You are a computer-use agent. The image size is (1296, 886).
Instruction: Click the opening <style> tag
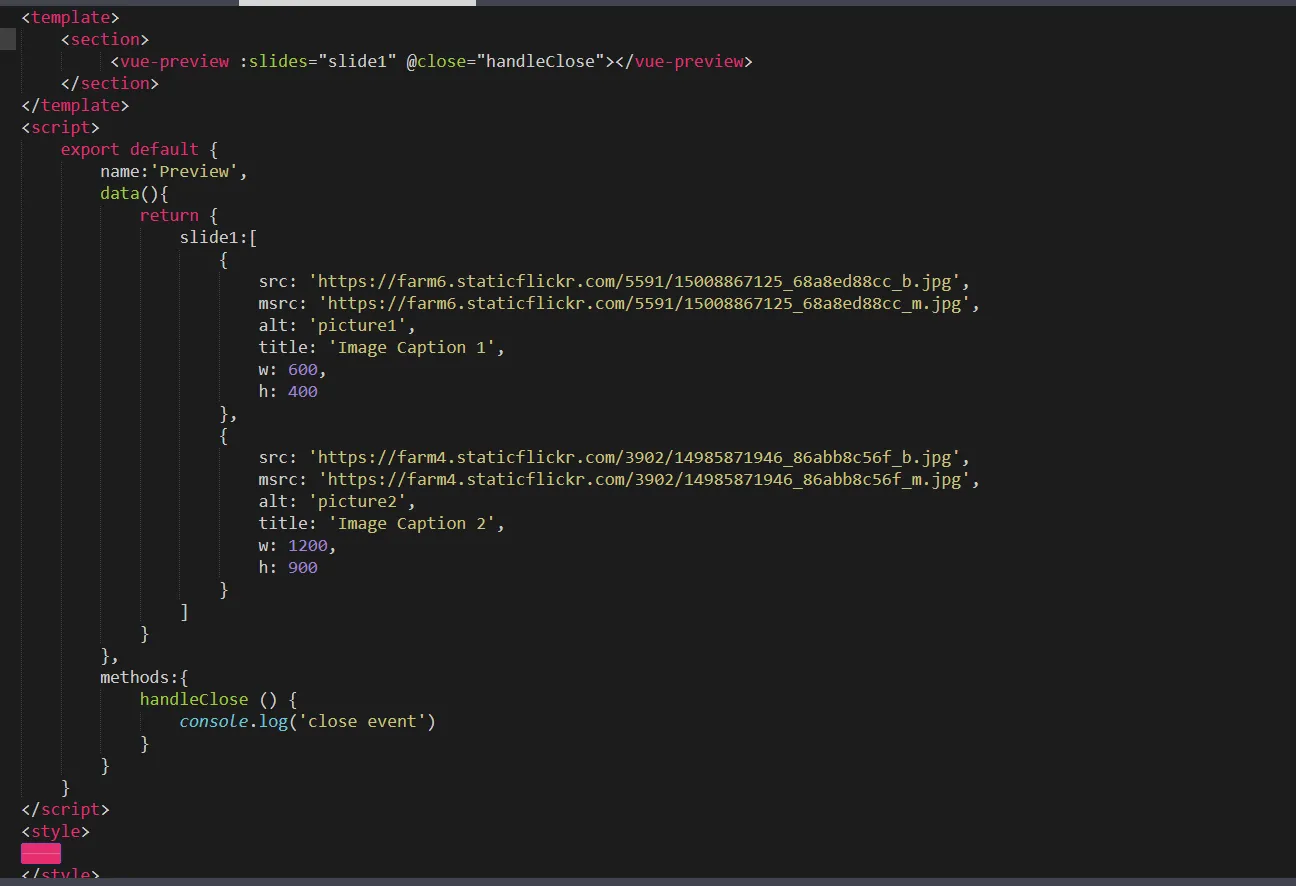(x=56, y=831)
